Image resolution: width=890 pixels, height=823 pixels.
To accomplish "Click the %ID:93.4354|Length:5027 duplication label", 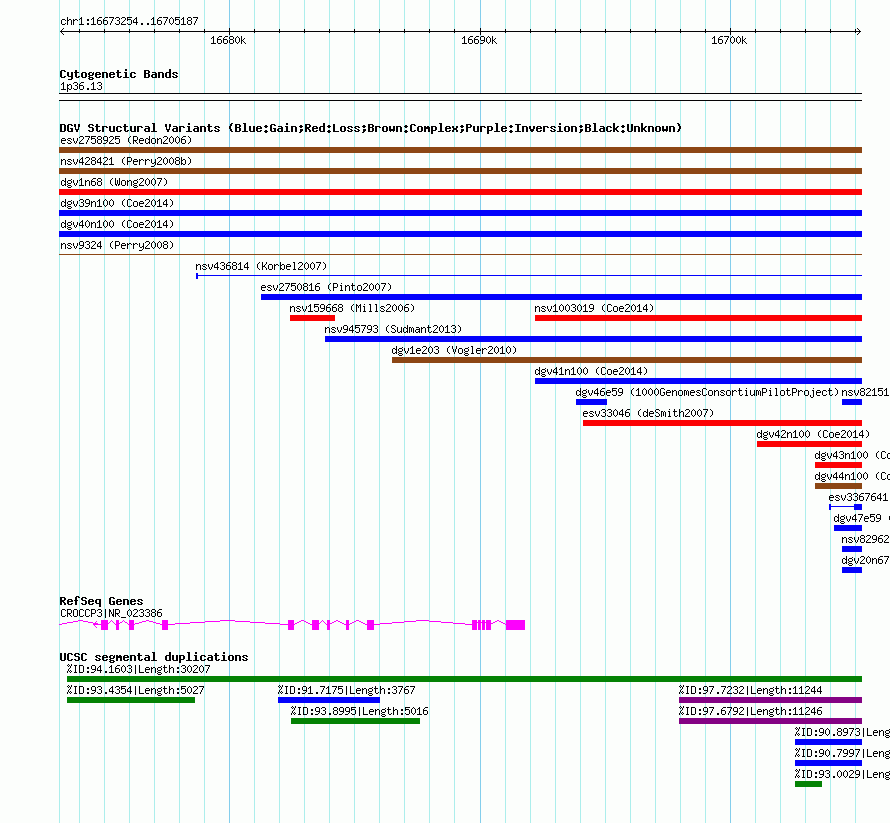I will pyautogui.click(x=136, y=690).
